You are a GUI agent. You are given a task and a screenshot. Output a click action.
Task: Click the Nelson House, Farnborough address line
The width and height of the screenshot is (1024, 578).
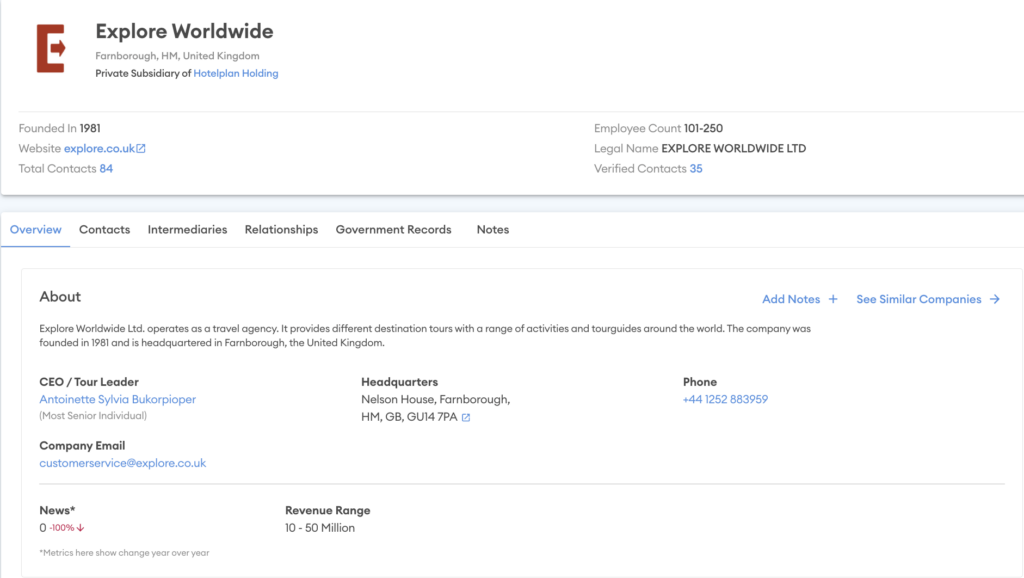436,399
